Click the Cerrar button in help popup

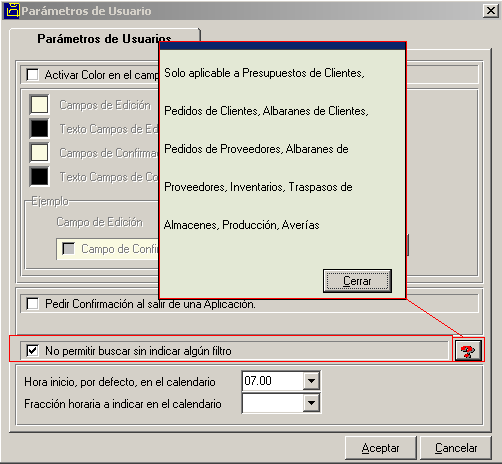click(x=357, y=281)
